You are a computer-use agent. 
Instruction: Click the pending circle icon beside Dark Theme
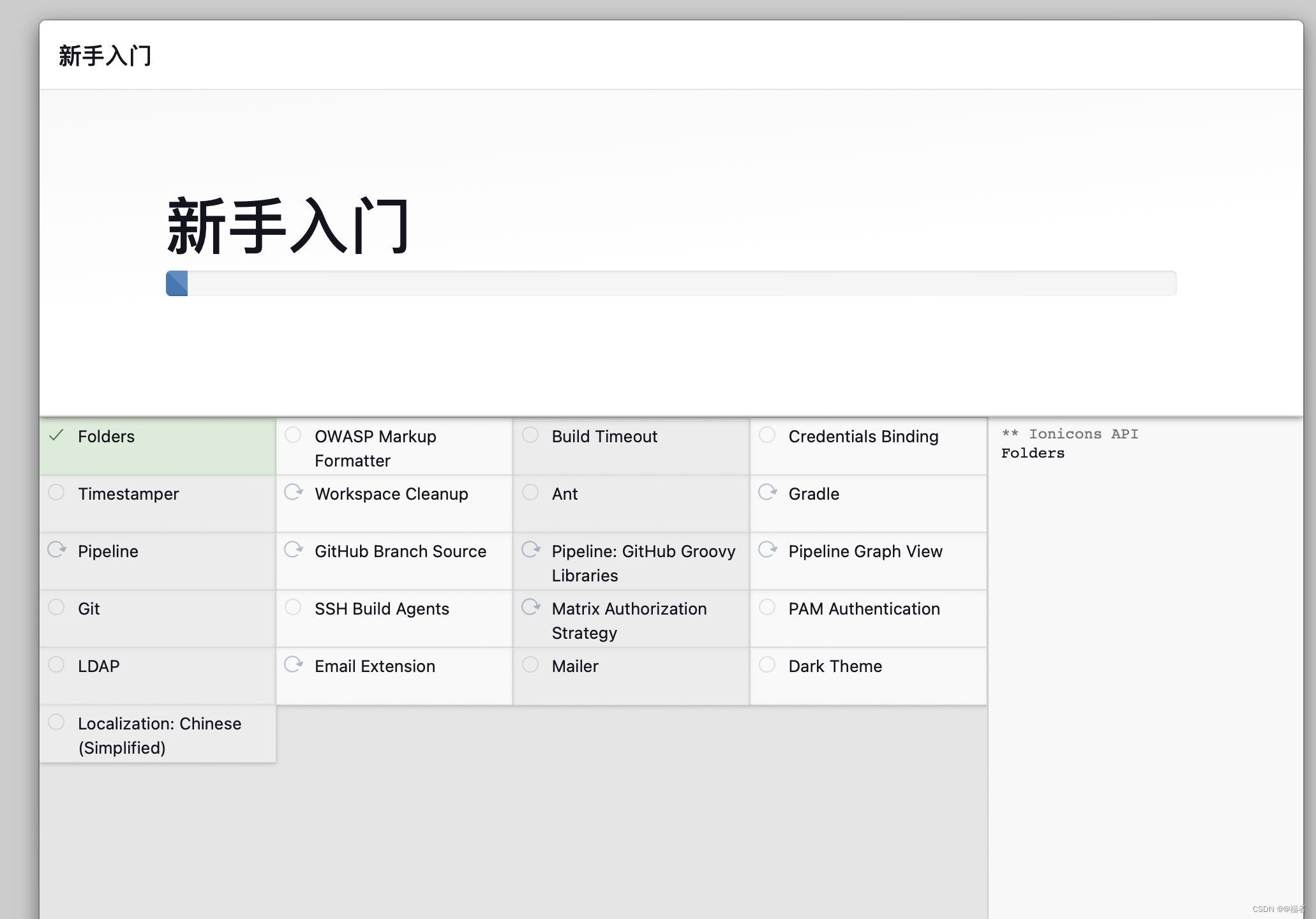767,664
